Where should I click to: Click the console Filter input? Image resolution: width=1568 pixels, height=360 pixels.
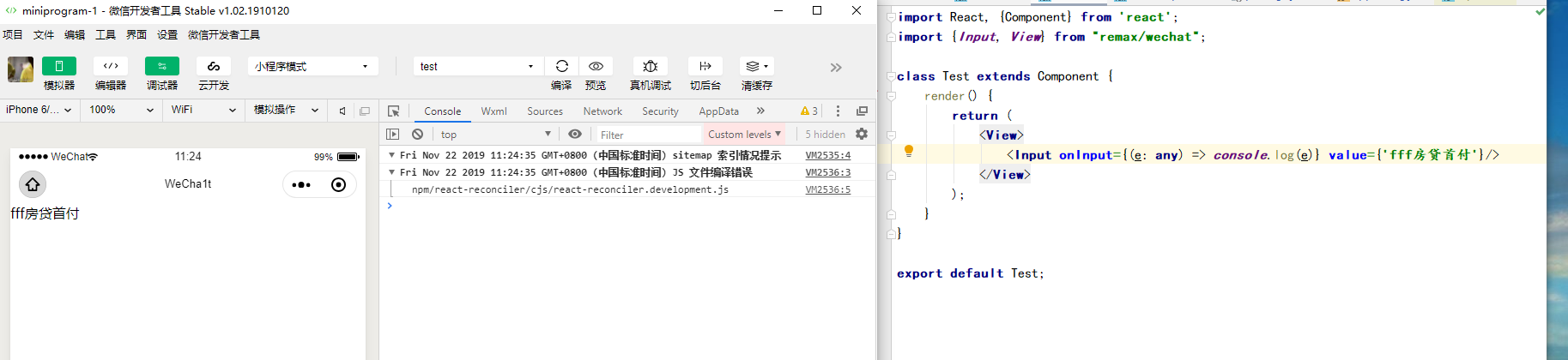649,135
